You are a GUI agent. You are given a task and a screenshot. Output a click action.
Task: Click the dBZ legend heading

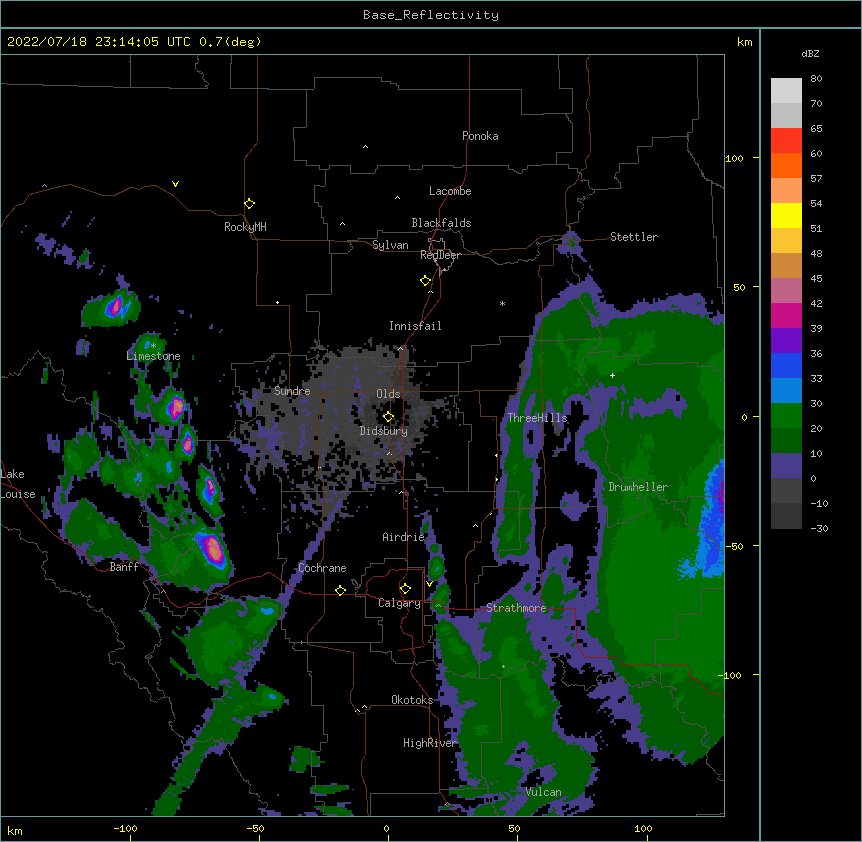click(x=810, y=53)
